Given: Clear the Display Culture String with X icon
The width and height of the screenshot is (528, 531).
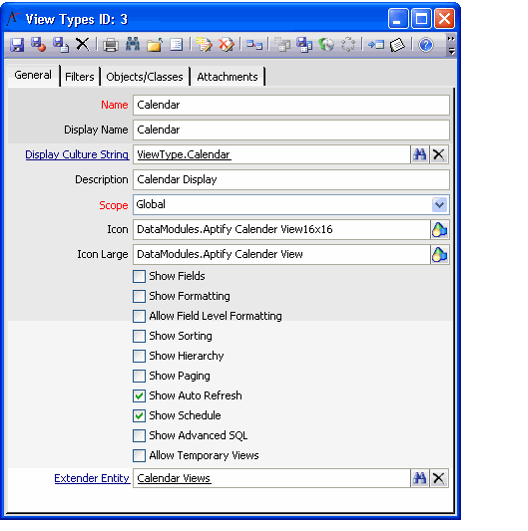Looking at the screenshot, I should (439, 155).
